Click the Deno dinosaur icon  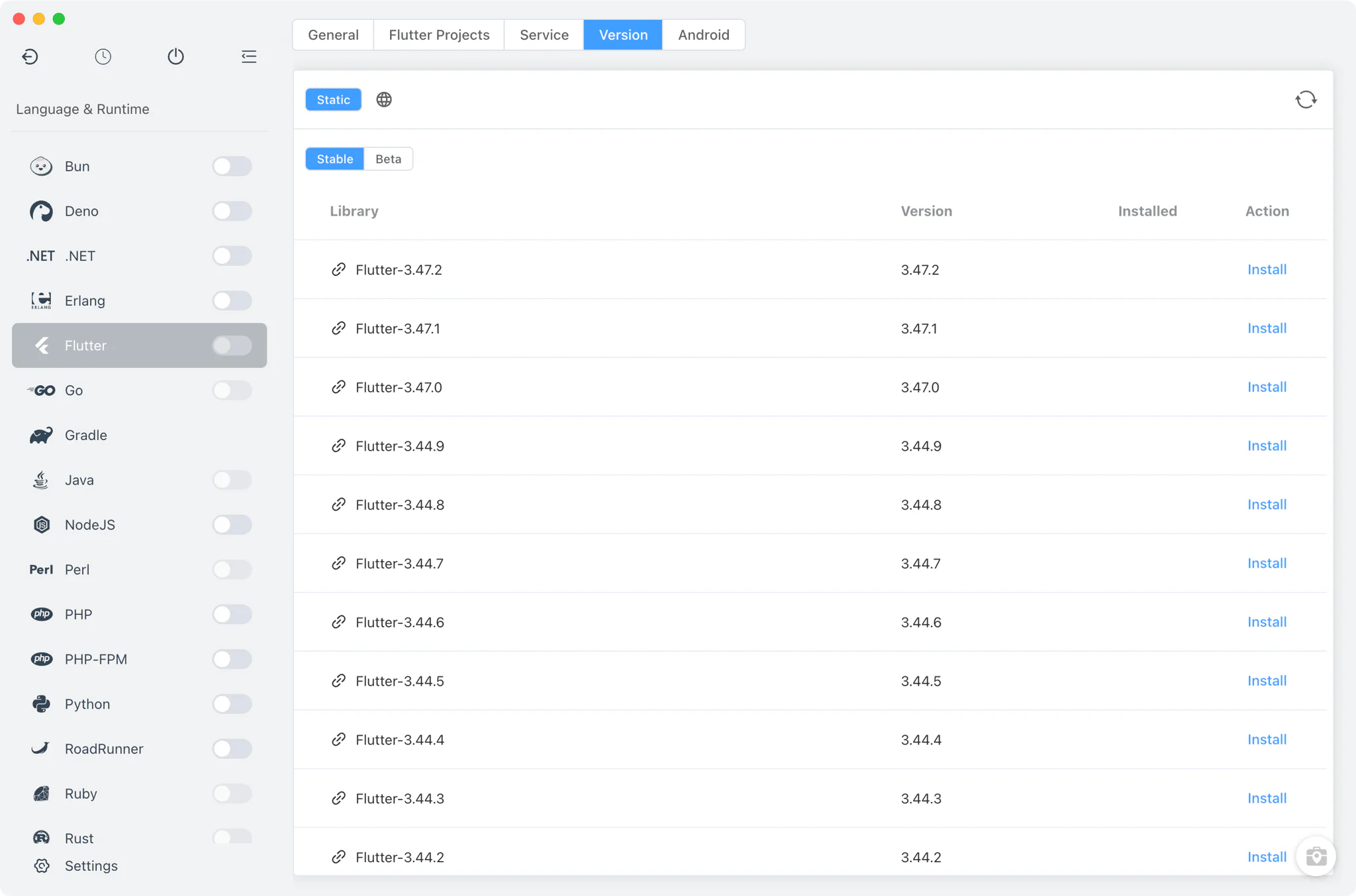(x=41, y=211)
